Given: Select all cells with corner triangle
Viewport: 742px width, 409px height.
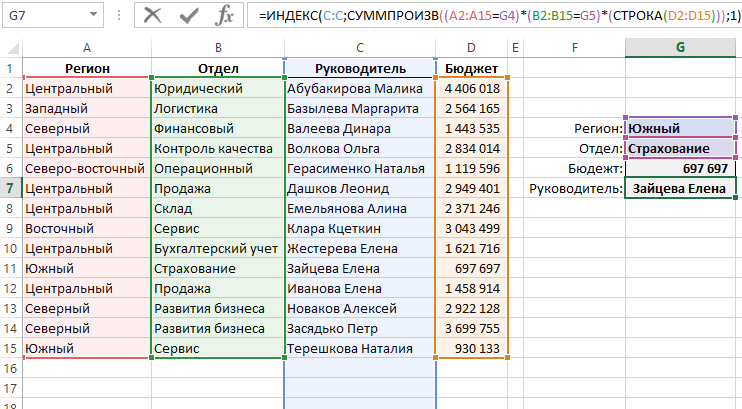Looking at the screenshot, I should tap(11, 48).
